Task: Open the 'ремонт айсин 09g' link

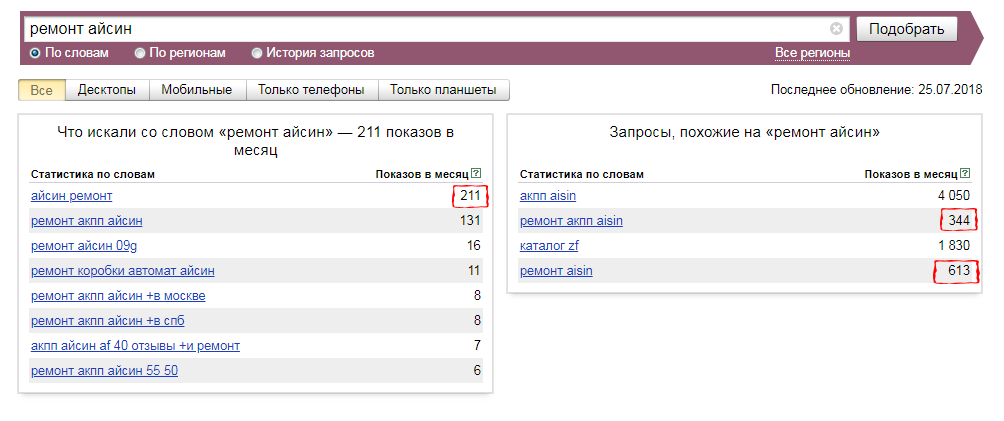Action: (84, 246)
